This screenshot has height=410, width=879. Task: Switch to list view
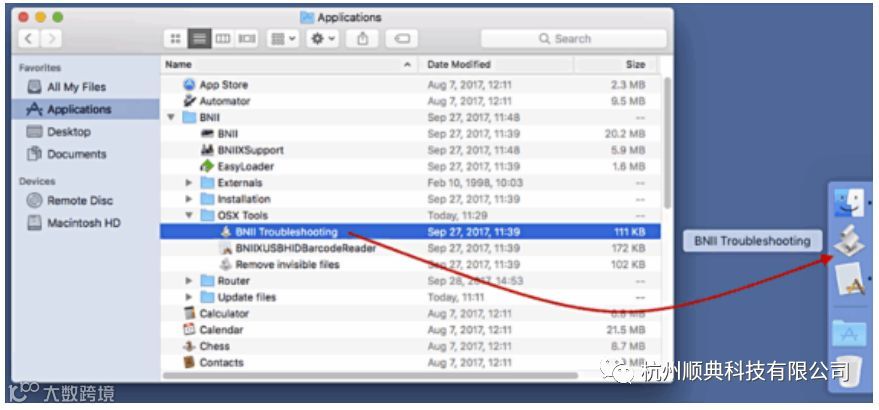199,39
